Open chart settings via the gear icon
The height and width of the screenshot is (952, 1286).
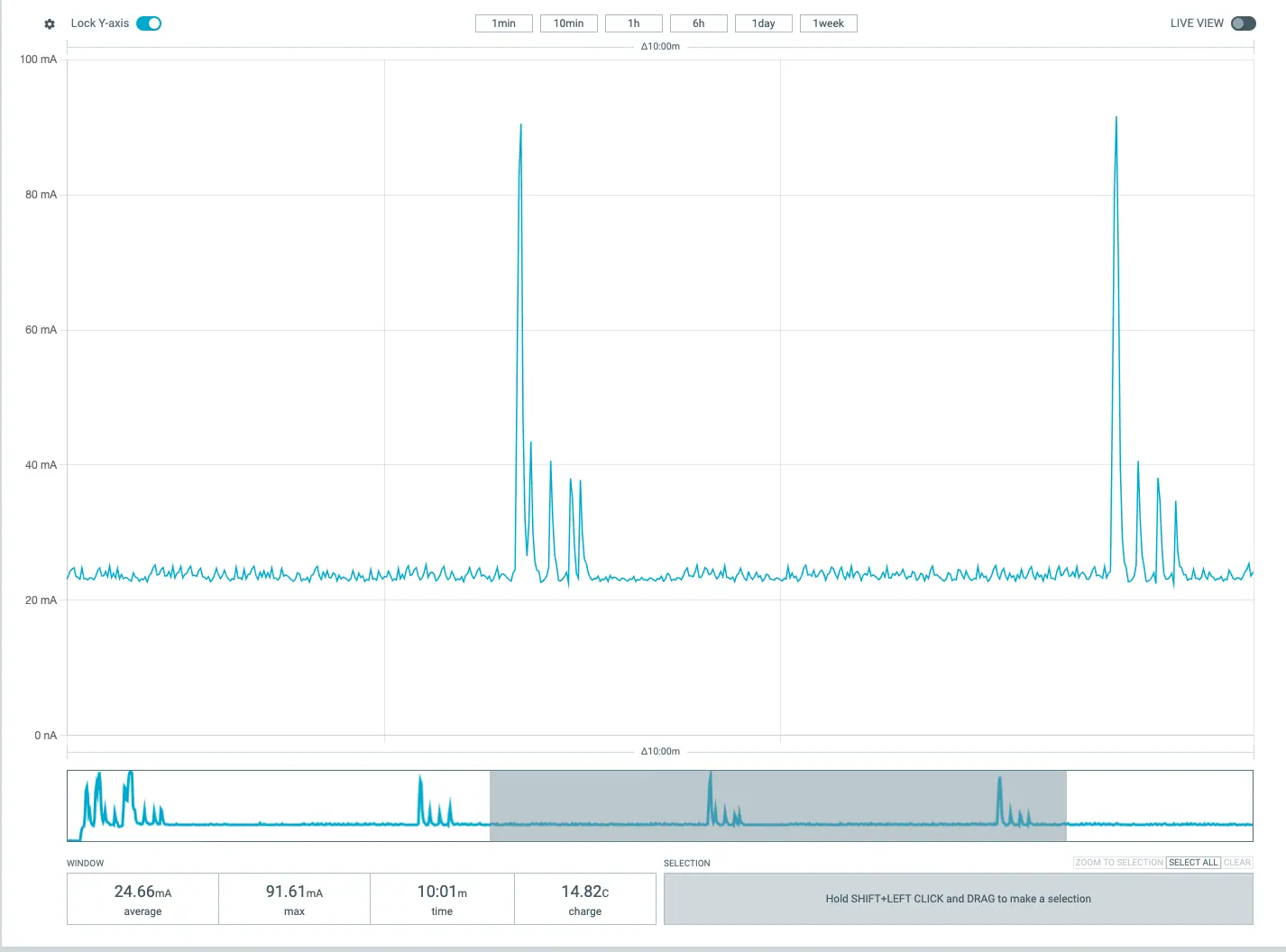click(50, 24)
